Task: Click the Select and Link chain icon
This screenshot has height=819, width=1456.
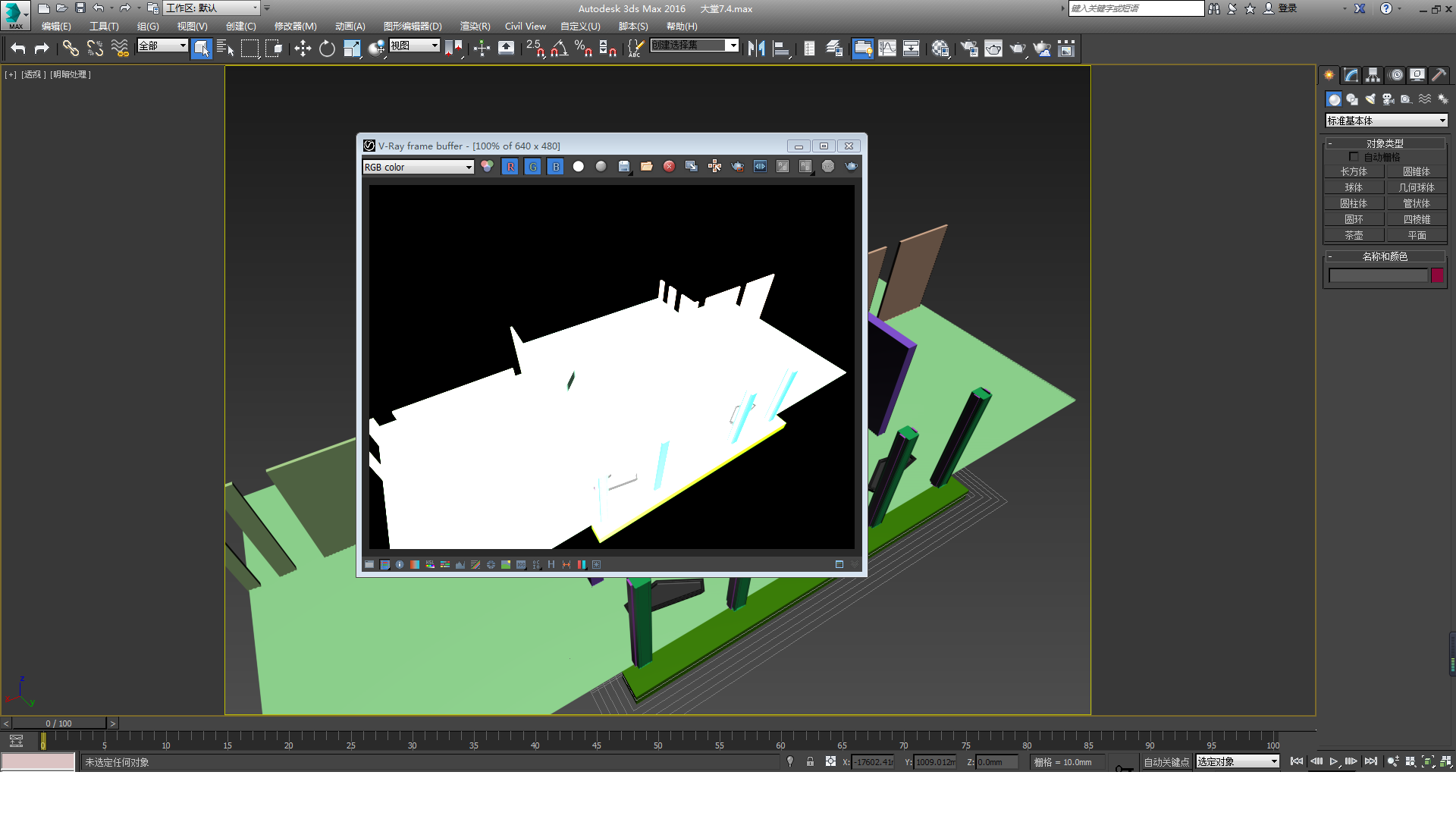Action: tap(71, 49)
